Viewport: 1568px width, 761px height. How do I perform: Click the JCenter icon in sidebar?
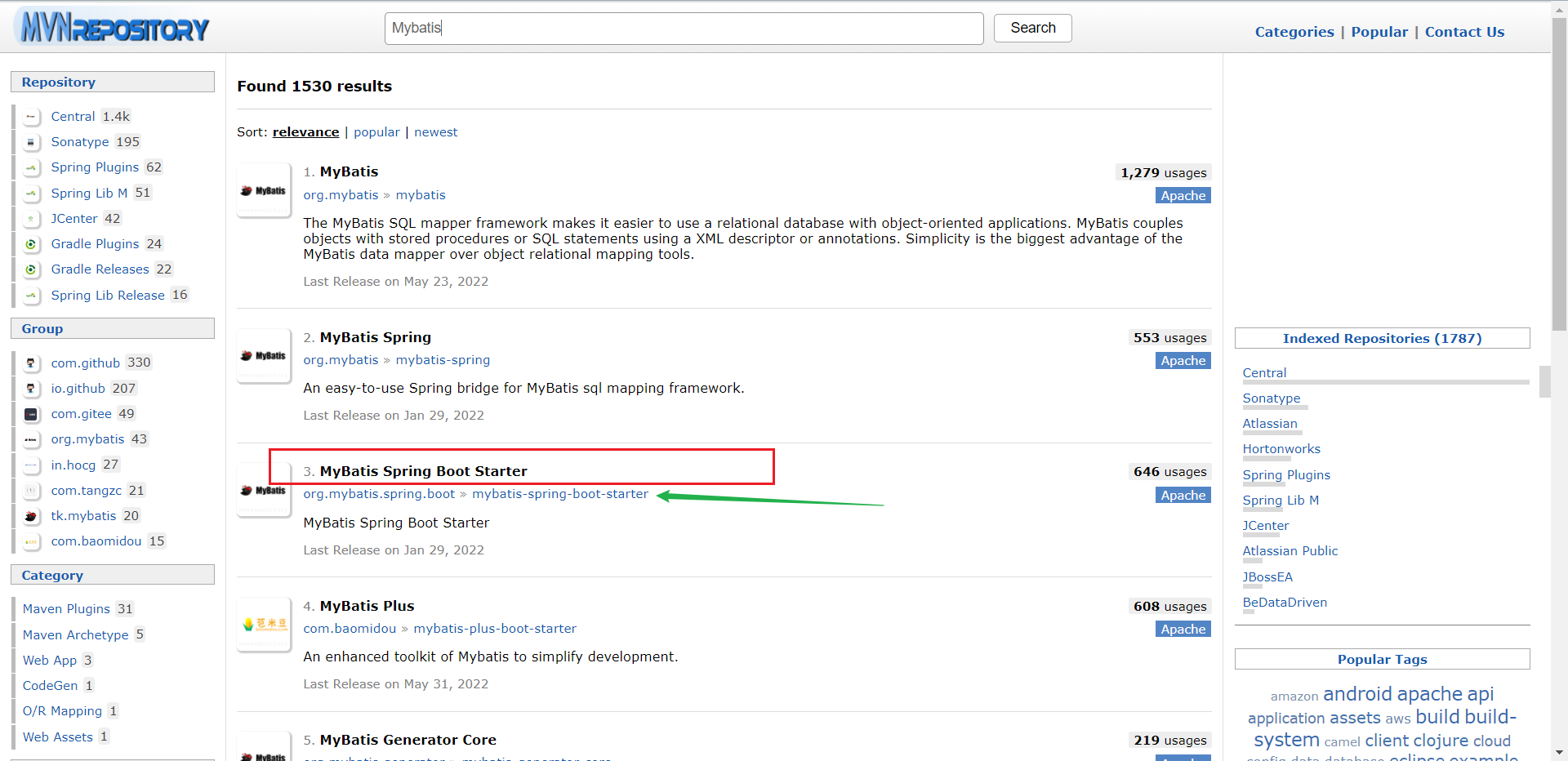(31, 219)
